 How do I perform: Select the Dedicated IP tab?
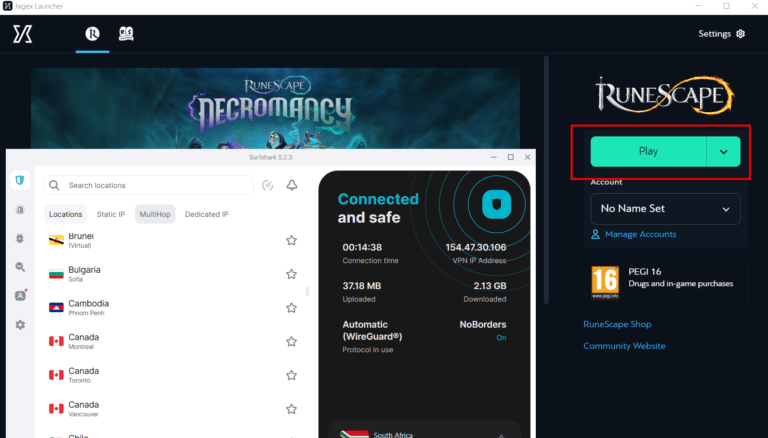tap(206, 214)
